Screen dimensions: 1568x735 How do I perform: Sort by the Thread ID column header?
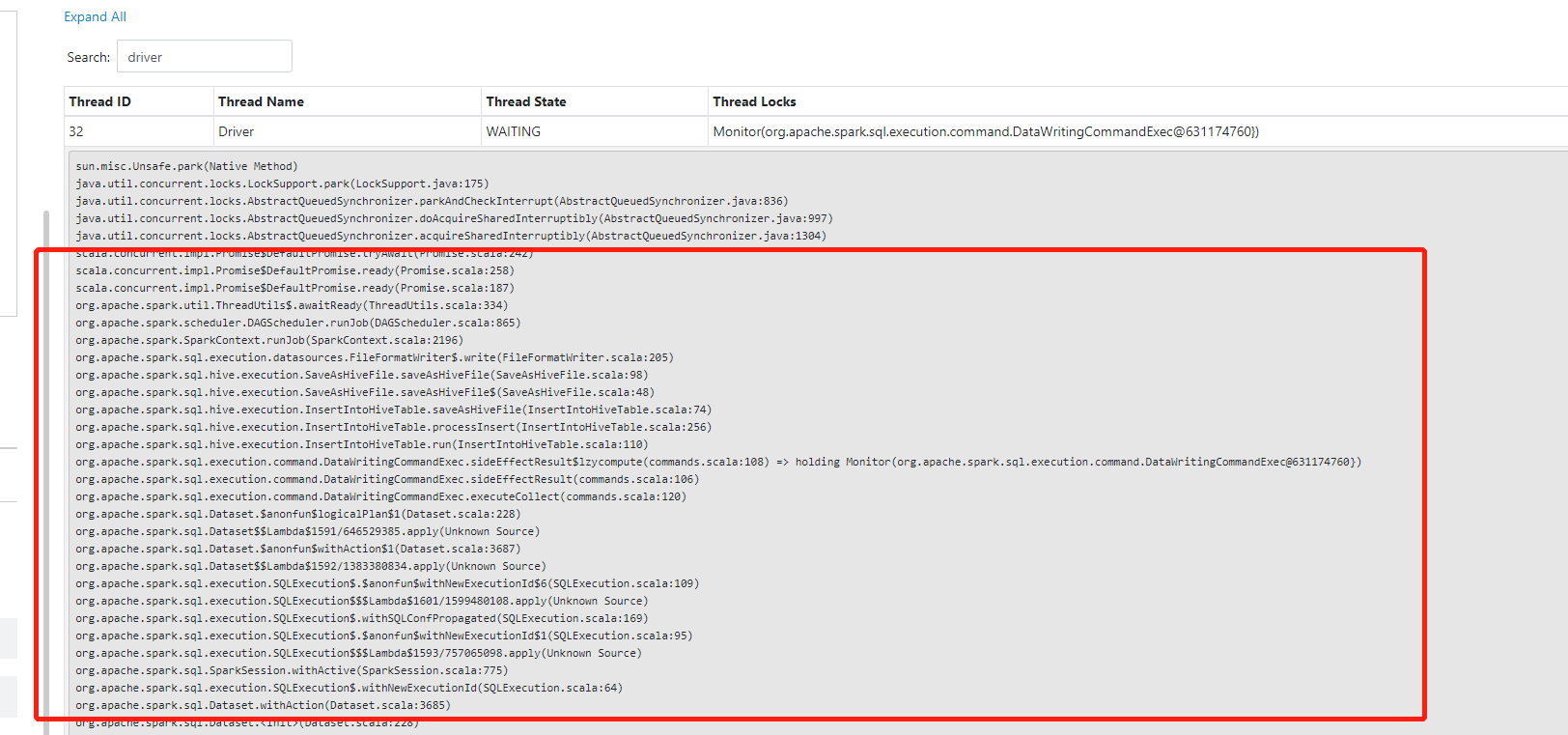pyautogui.click(x=99, y=101)
